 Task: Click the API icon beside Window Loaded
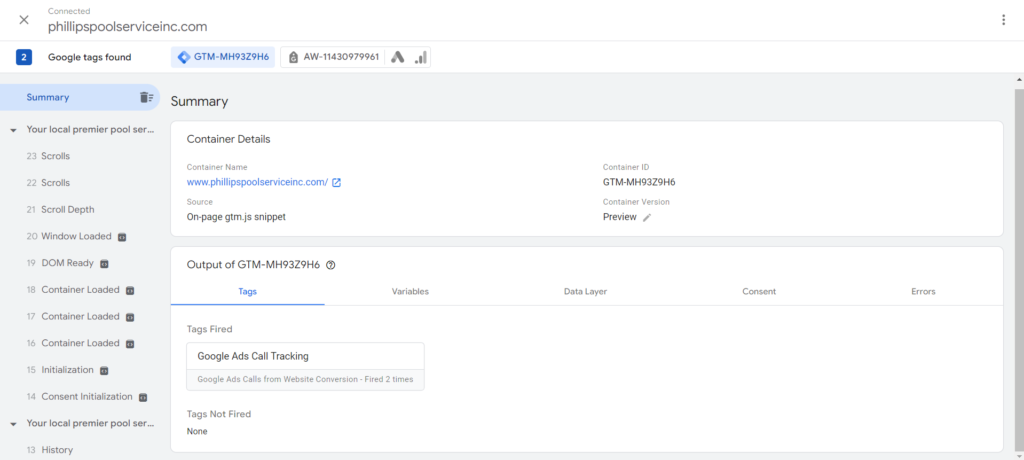(x=121, y=237)
